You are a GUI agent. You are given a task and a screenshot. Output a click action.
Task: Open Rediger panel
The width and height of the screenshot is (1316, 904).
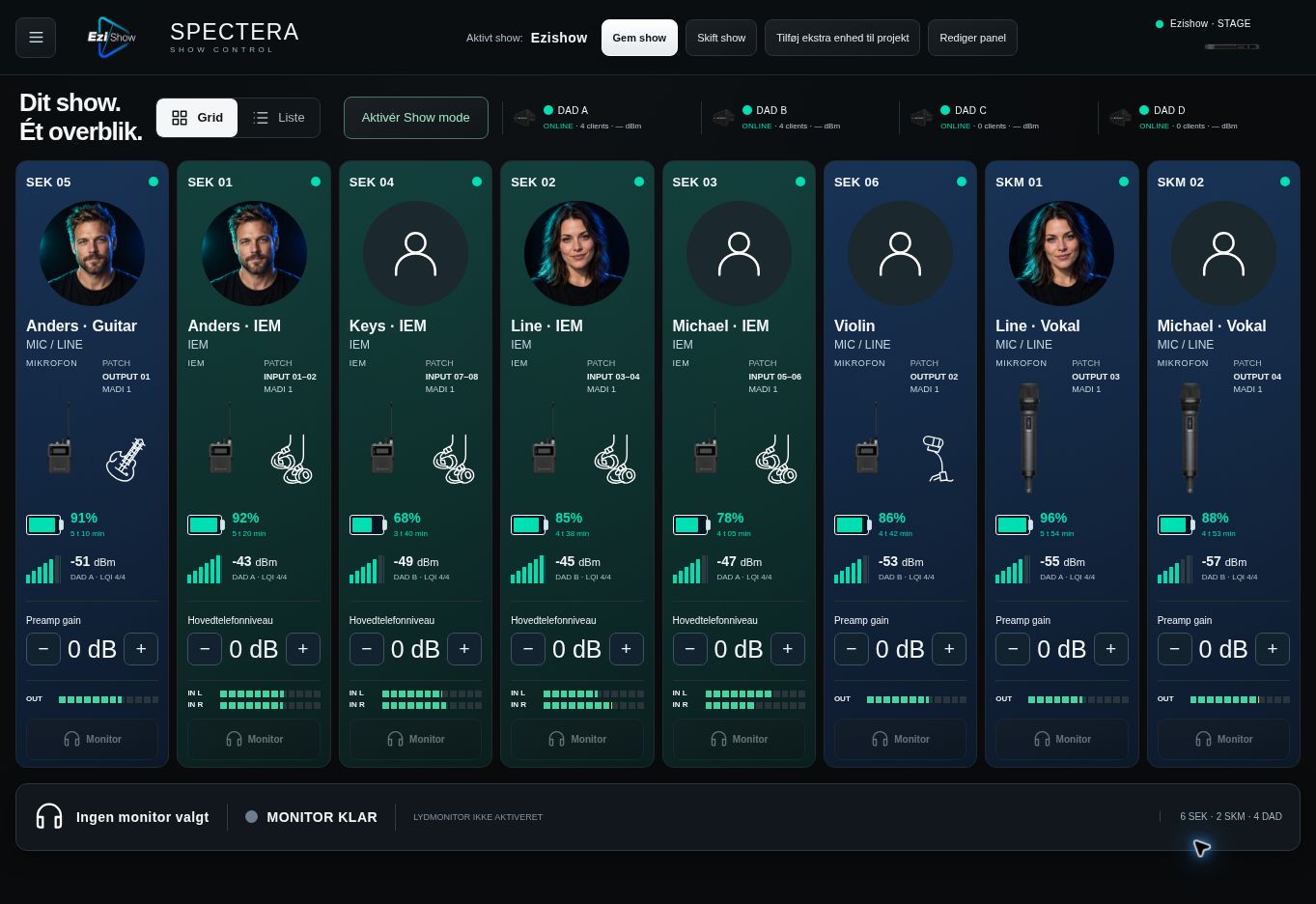tap(972, 38)
